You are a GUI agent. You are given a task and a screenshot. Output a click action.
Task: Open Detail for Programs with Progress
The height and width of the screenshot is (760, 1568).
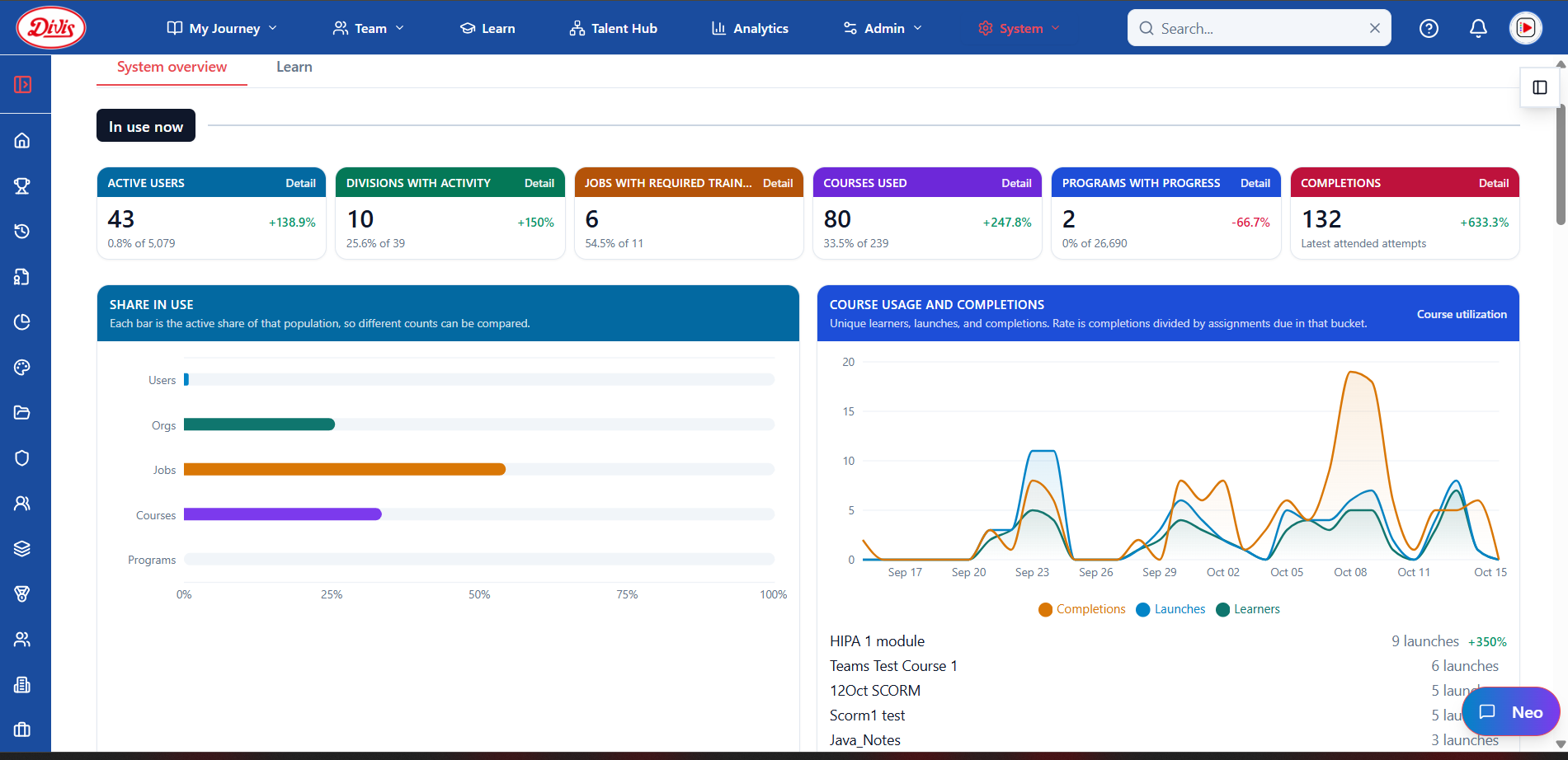pyautogui.click(x=1255, y=183)
